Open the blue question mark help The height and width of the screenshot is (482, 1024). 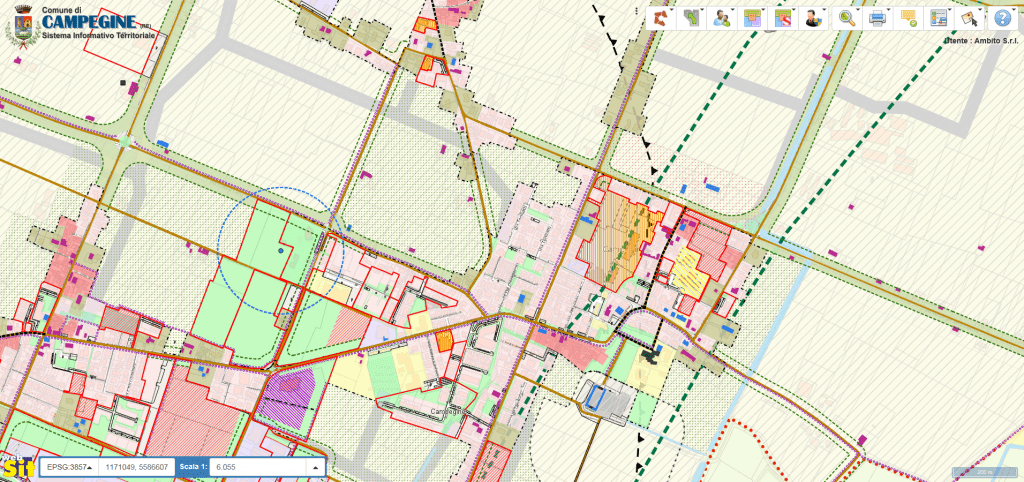click(x=1001, y=18)
